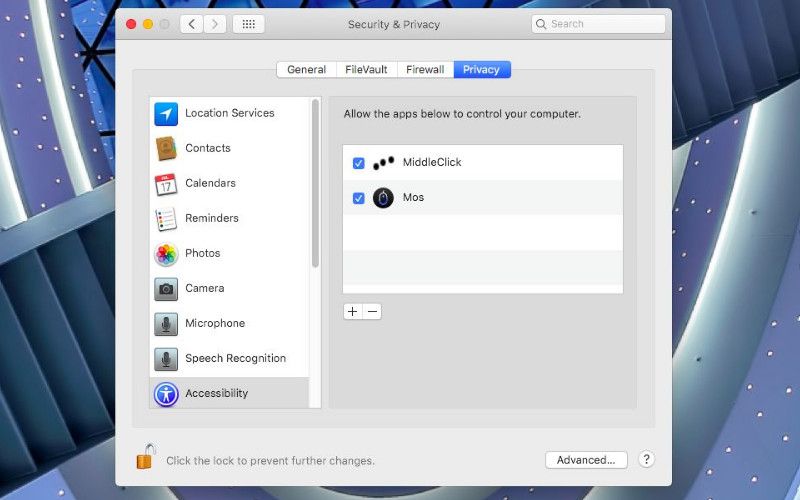Click the Reminders list icon

tap(166, 218)
